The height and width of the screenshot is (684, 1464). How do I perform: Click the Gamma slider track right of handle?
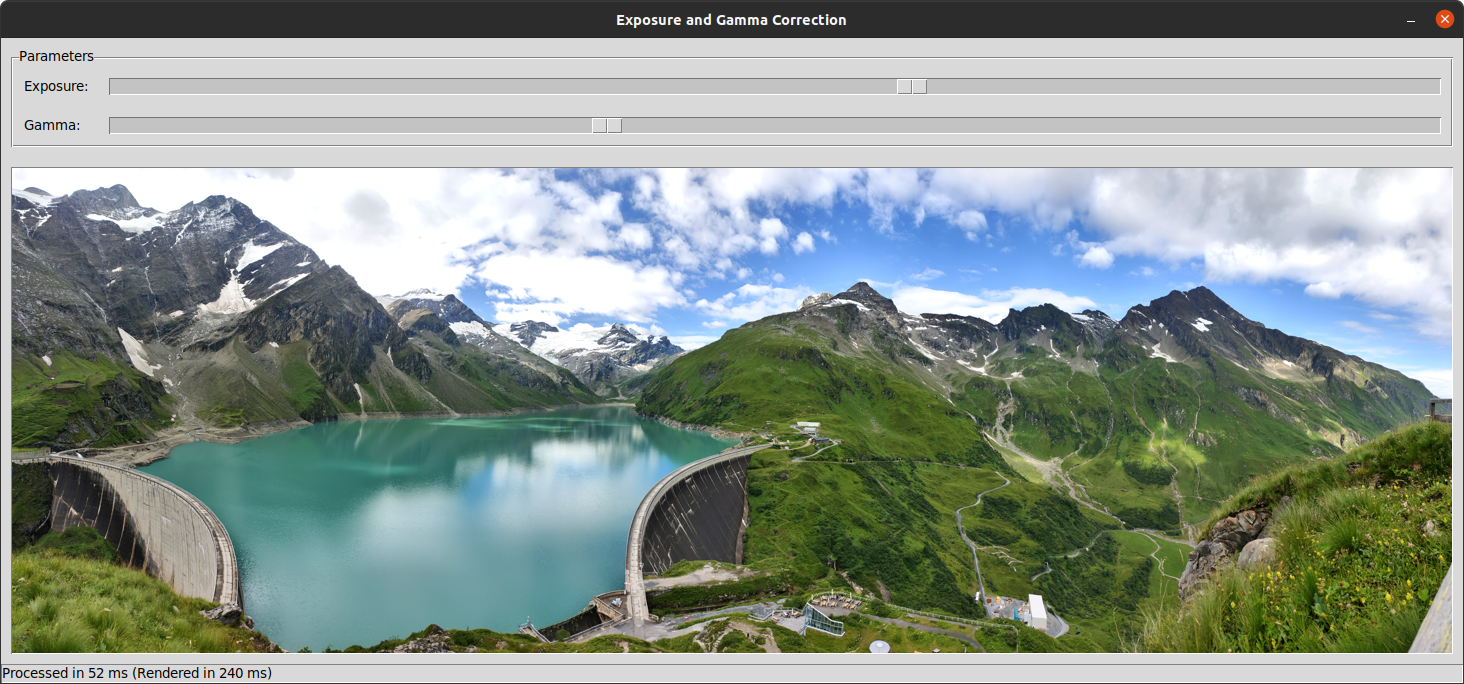point(1000,125)
